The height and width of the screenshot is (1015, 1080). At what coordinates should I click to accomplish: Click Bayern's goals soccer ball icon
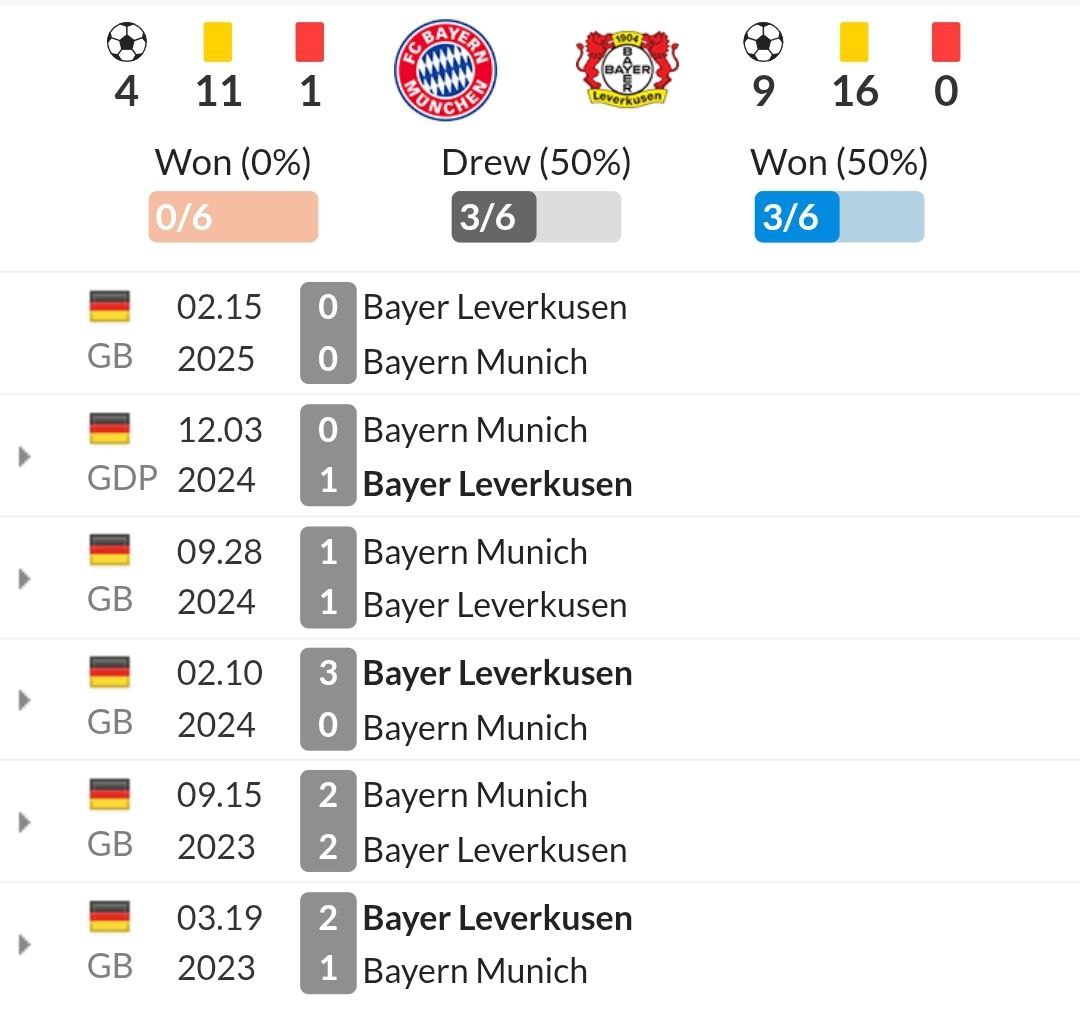[x=126, y=43]
